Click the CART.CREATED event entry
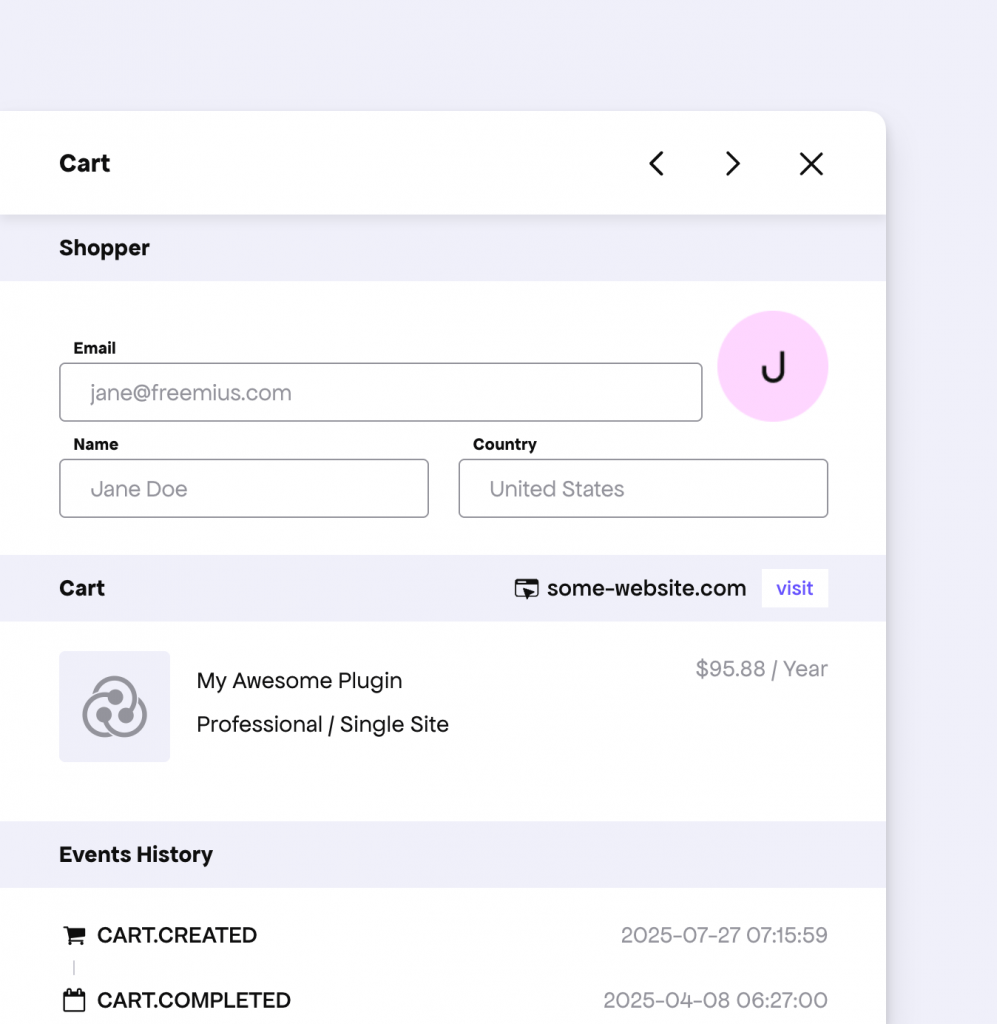 coord(176,934)
